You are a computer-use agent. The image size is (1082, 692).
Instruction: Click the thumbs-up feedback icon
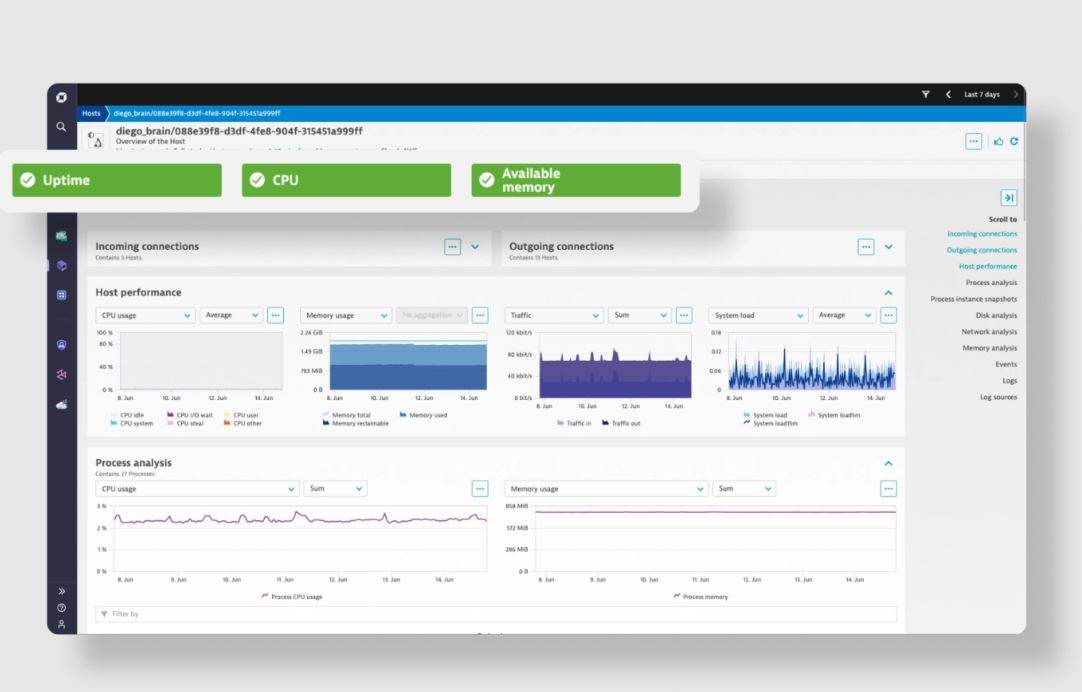[x=997, y=141]
